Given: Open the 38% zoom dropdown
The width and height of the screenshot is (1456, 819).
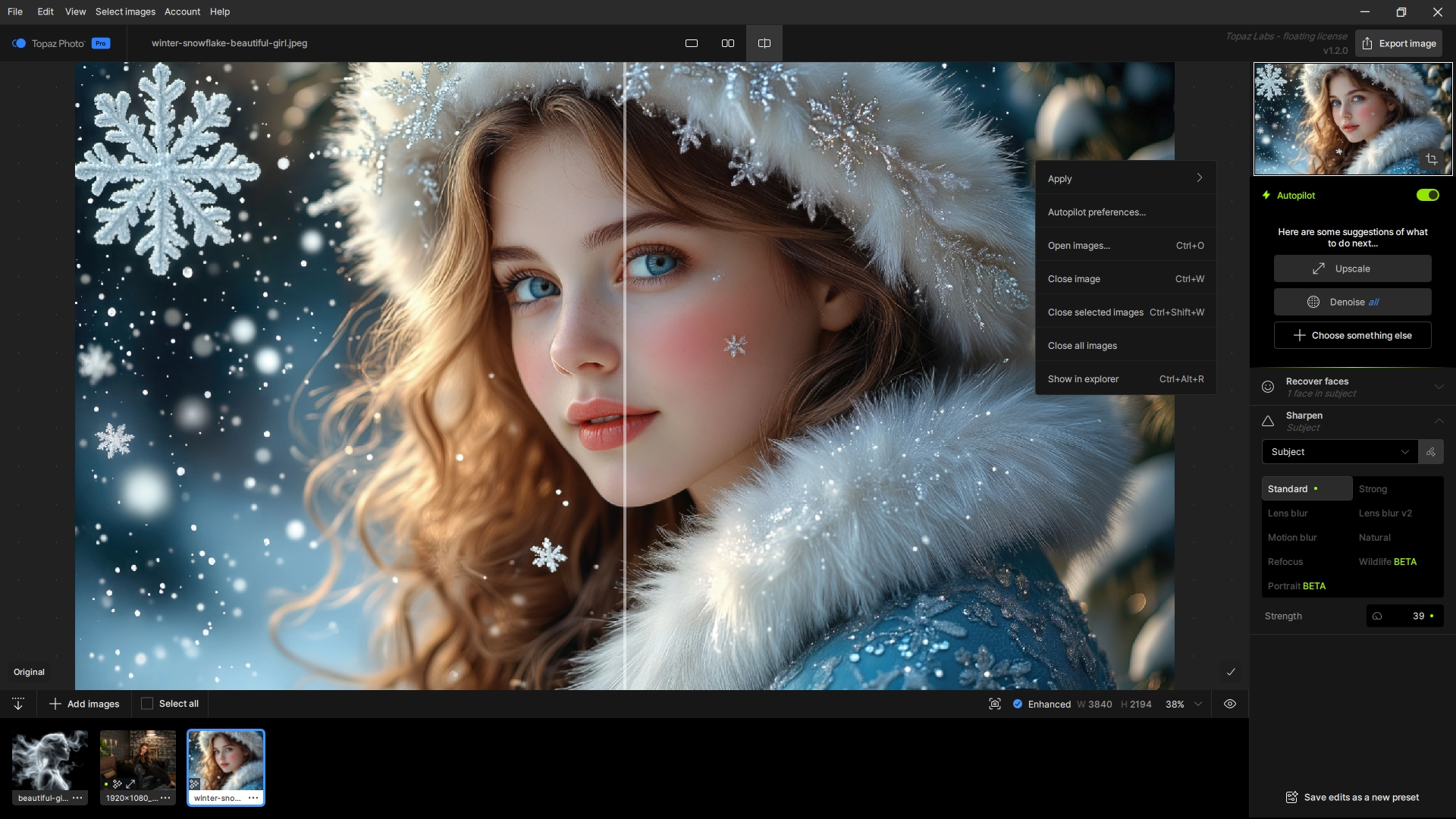Looking at the screenshot, I should [1198, 704].
